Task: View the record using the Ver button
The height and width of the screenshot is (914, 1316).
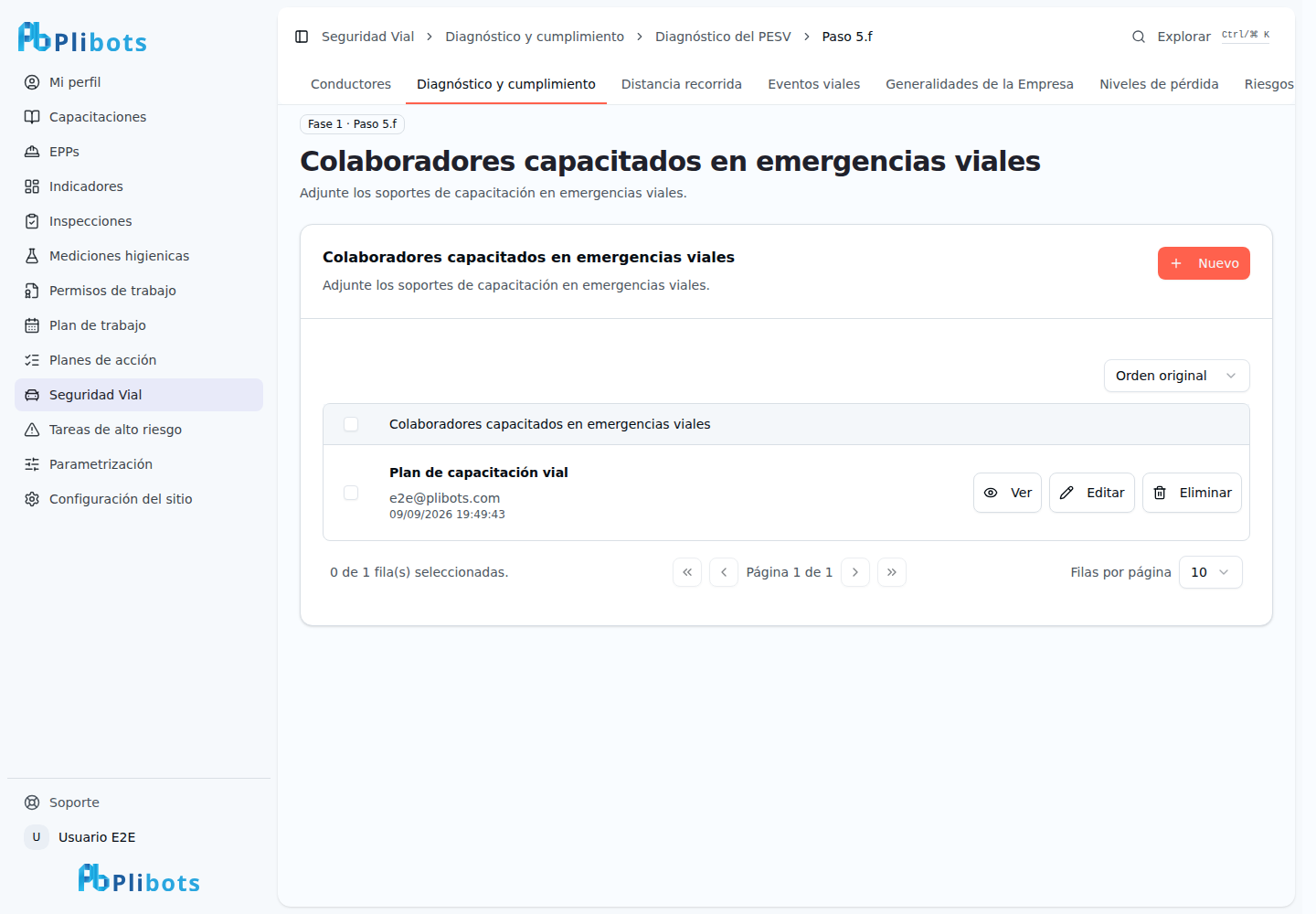Action: click(1007, 493)
